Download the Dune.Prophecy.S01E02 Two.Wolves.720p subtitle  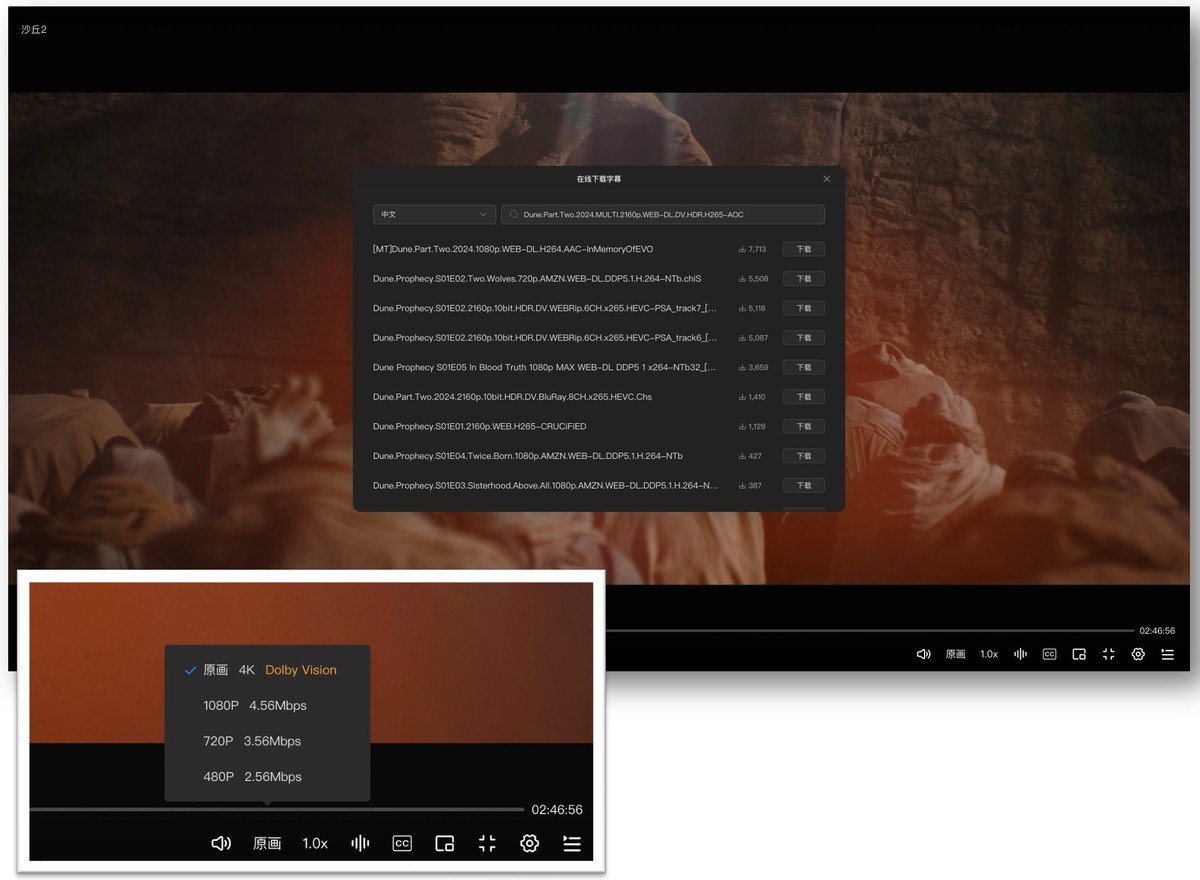point(803,279)
